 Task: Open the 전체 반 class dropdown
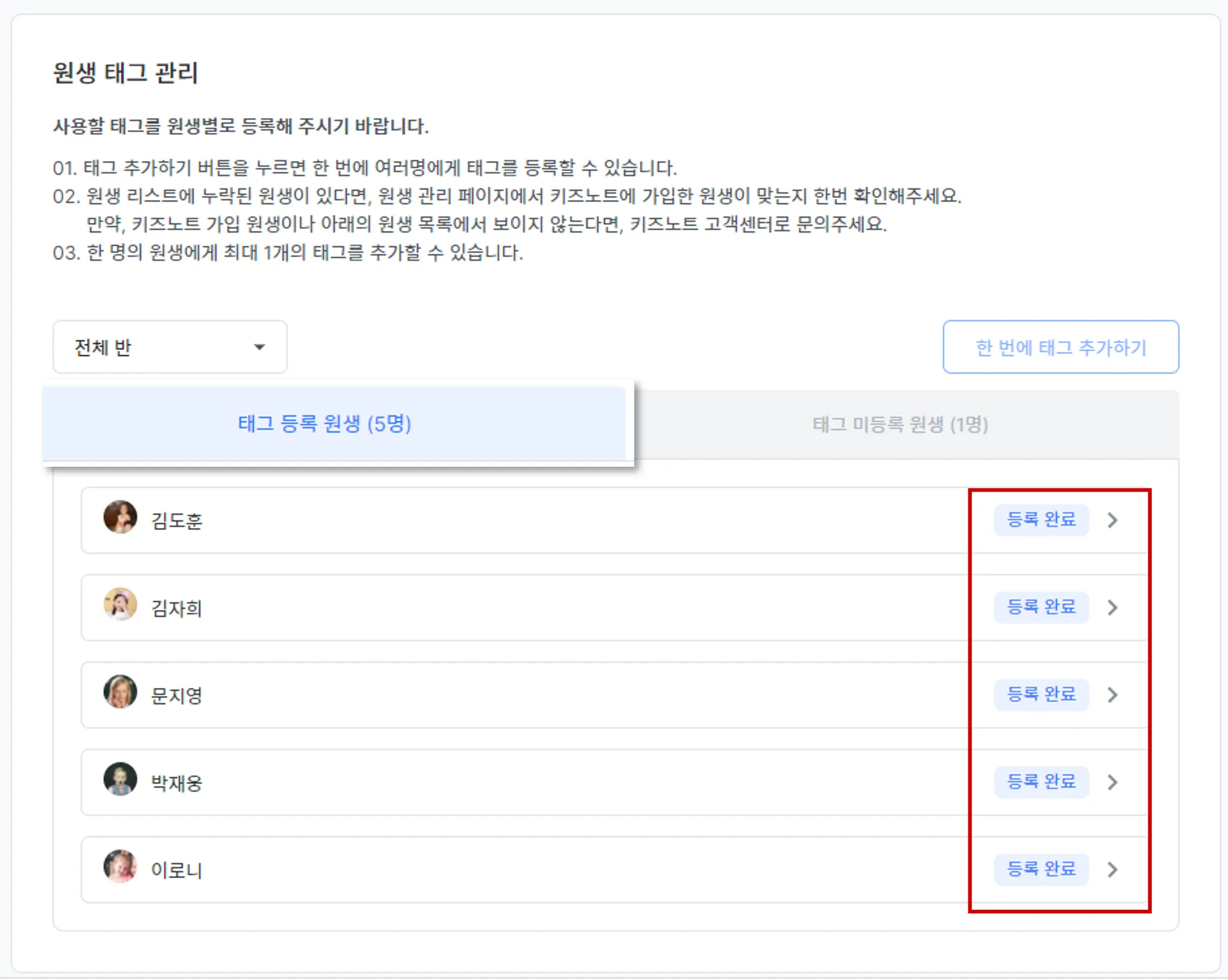pos(170,347)
